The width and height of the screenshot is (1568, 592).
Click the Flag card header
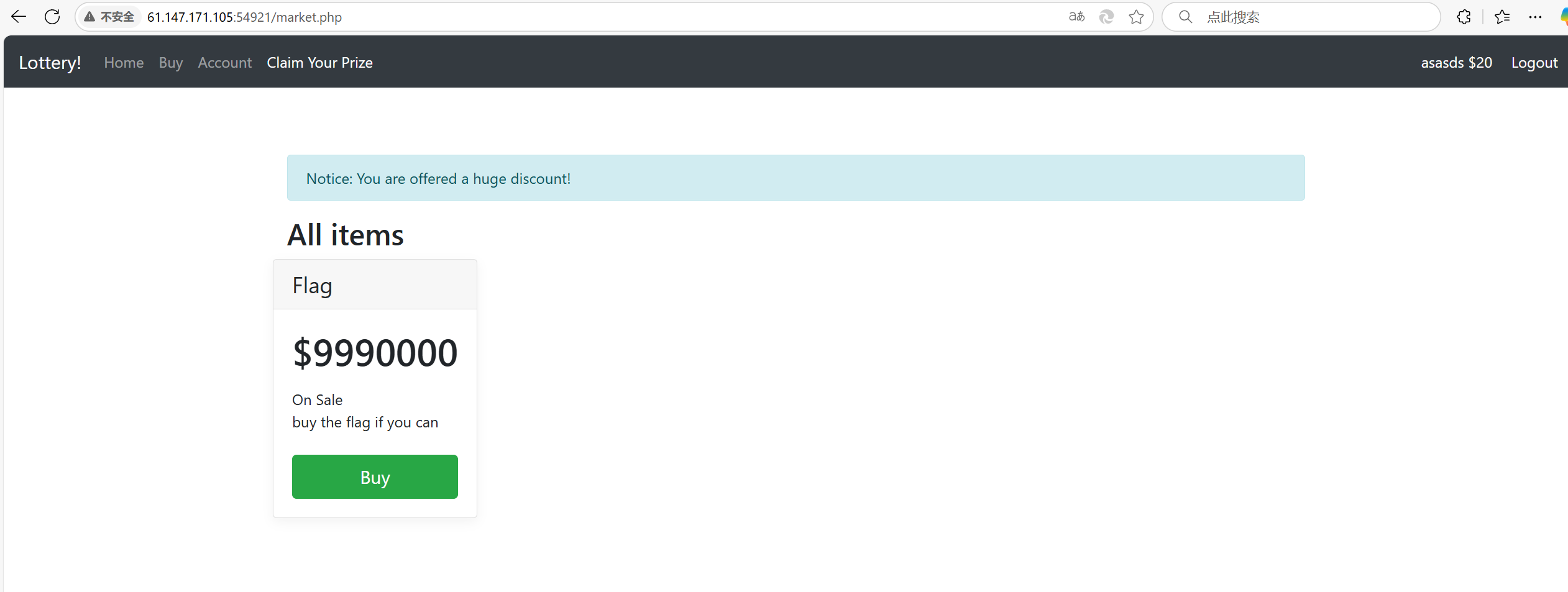pos(375,285)
